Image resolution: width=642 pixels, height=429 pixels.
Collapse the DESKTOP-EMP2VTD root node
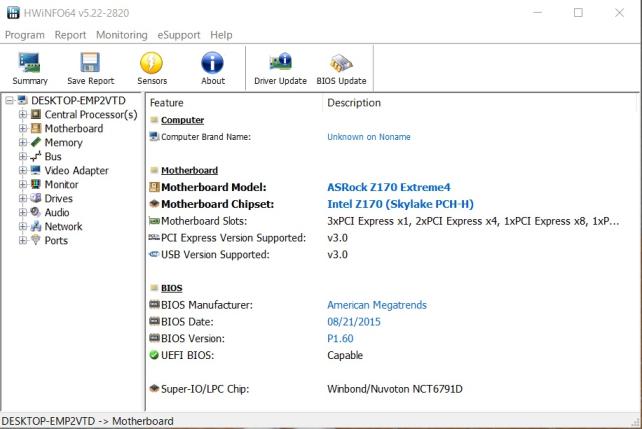9,101
